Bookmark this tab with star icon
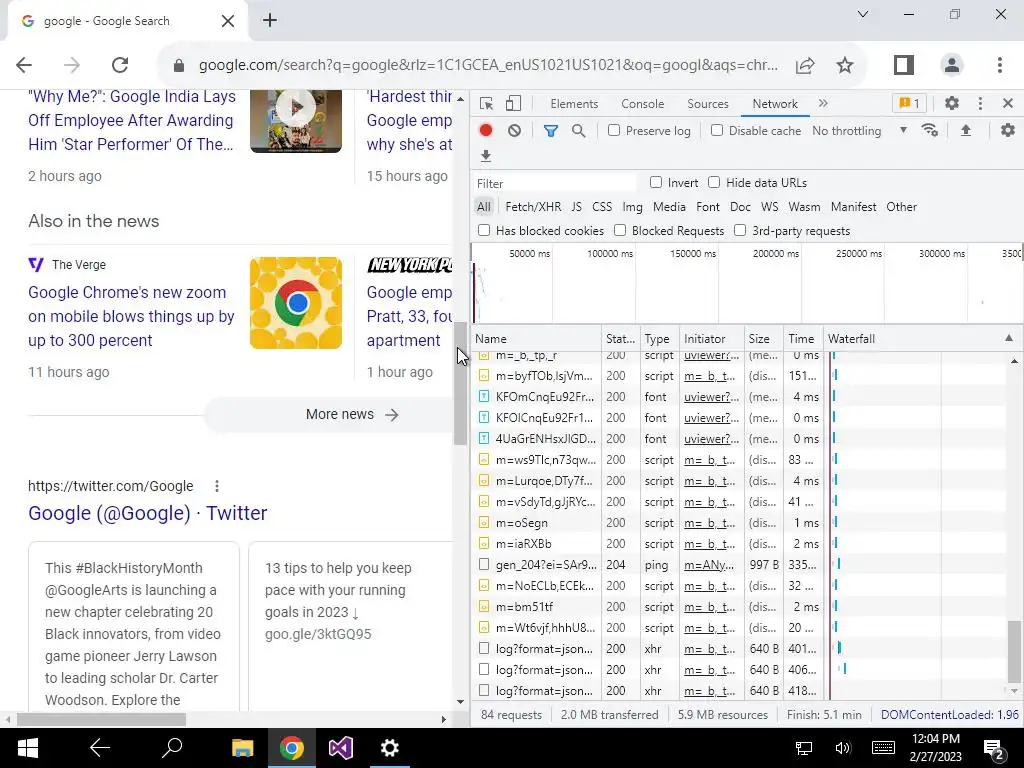Image resolution: width=1024 pixels, height=768 pixels. click(845, 65)
